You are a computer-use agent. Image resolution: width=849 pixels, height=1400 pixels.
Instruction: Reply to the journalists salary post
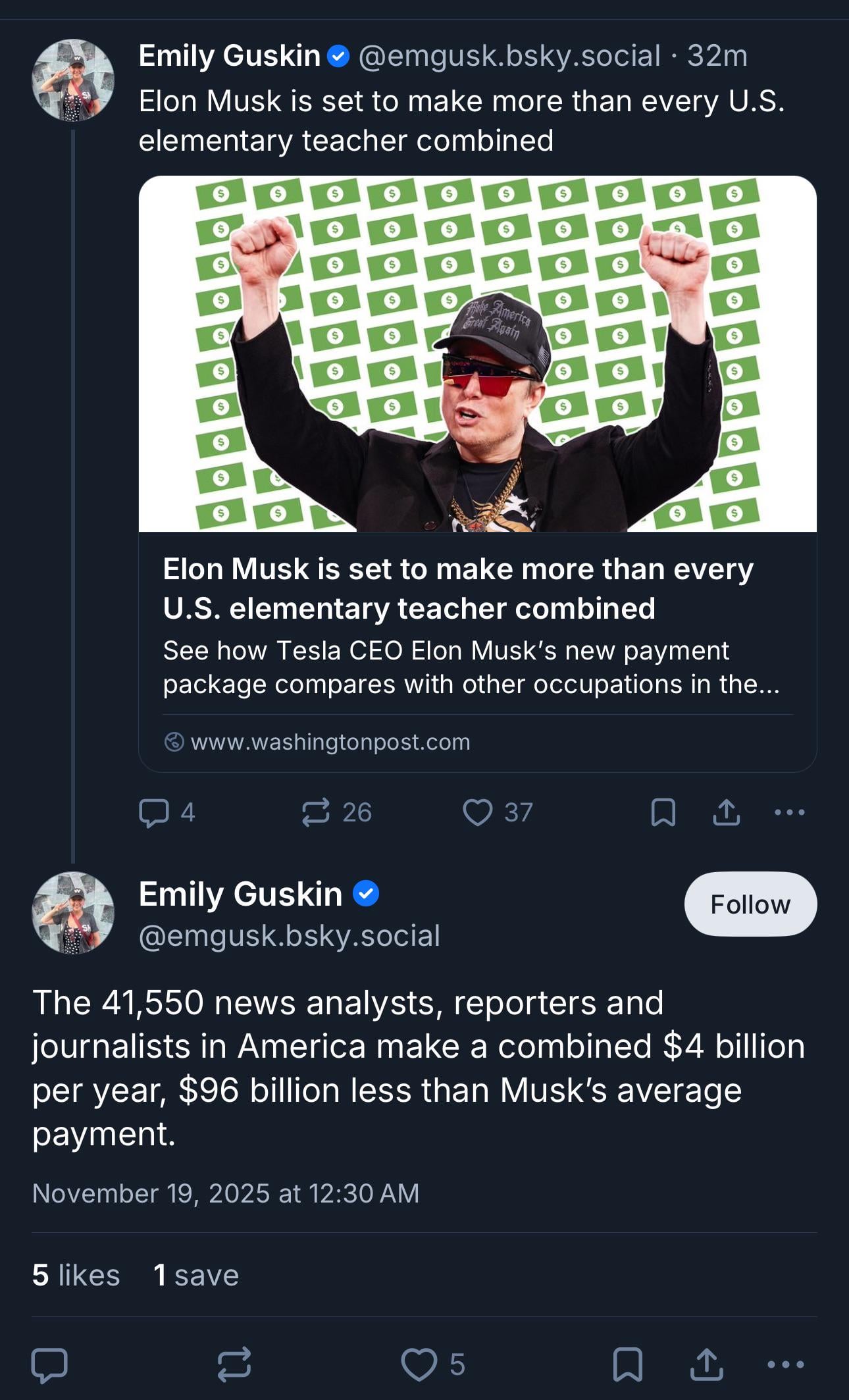[49, 1364]
